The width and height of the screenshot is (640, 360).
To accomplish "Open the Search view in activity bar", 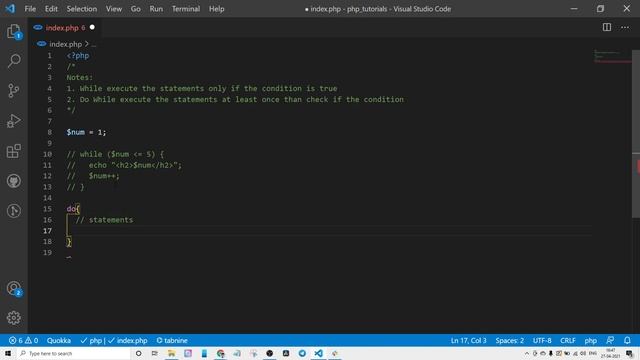I will 14,61.
